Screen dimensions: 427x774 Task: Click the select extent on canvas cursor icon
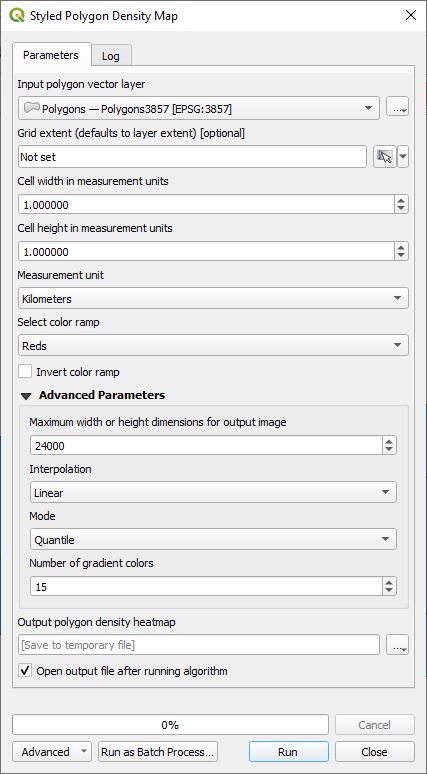coord(385,157)
